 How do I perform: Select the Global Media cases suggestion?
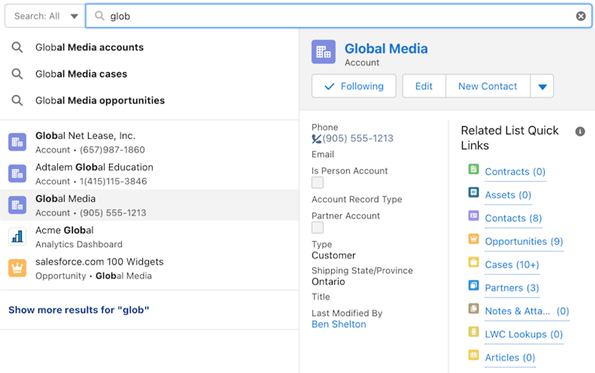click(x=149, y=74)
